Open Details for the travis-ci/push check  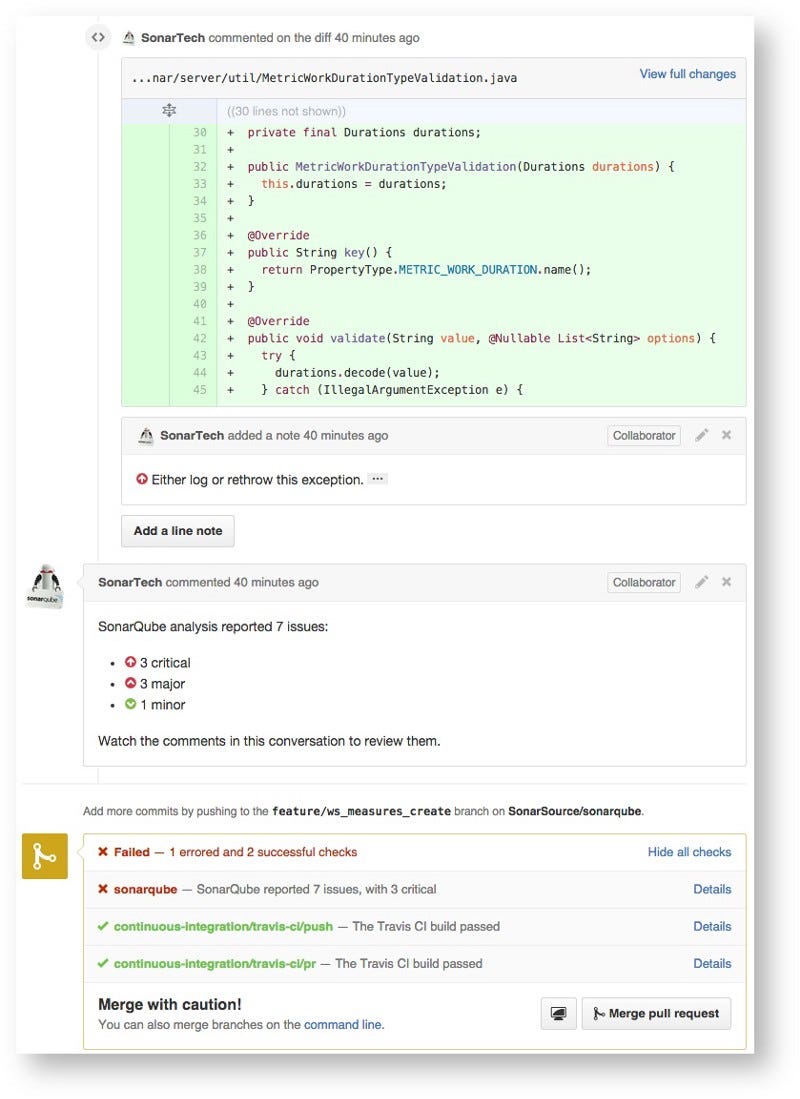[712, 926]
